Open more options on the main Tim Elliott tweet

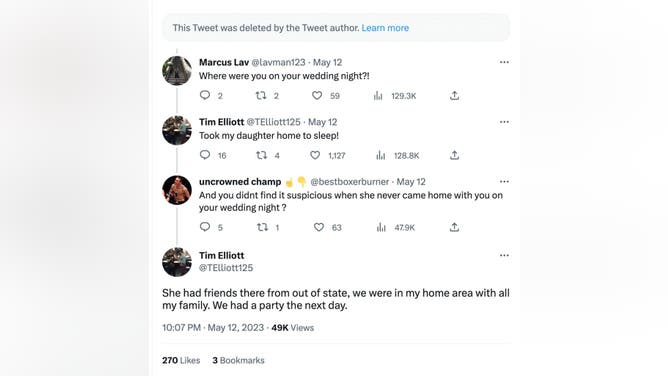click(504, 255)
